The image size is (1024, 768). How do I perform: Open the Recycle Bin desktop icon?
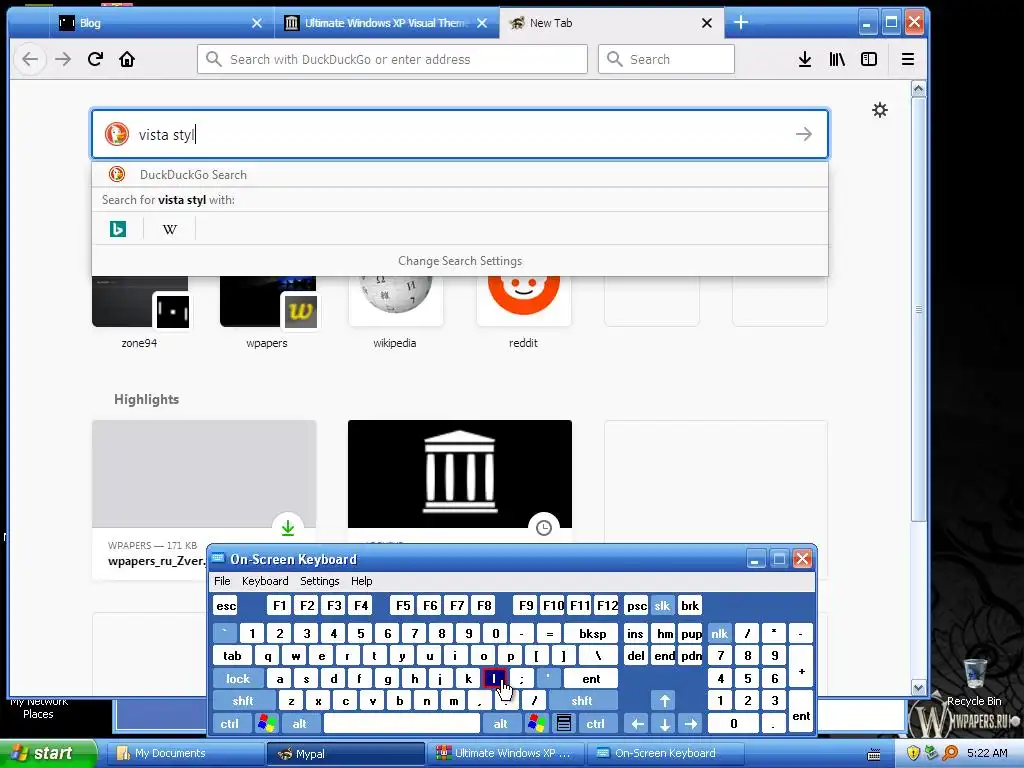click(x=974, y=682)
